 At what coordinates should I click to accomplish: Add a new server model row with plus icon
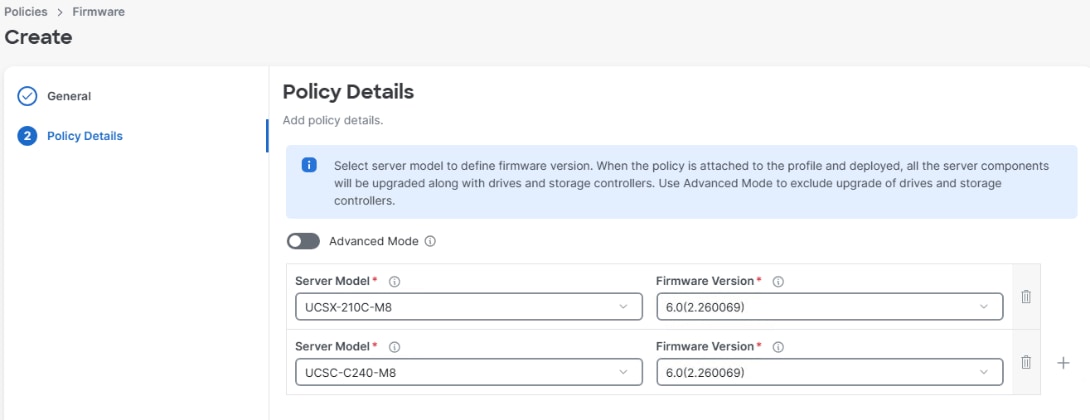pos(1063,362)
